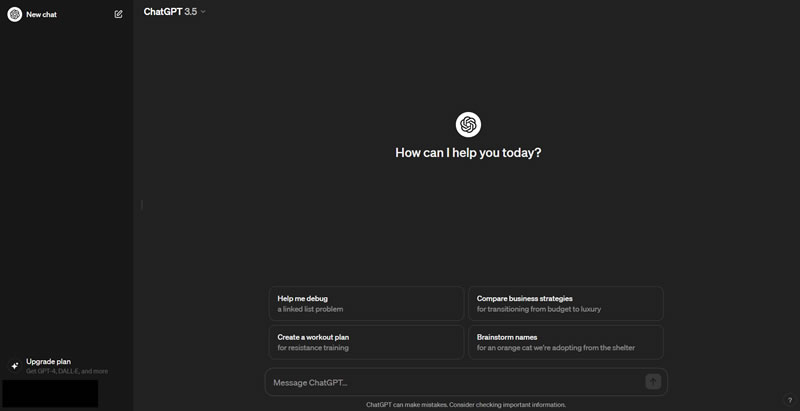Image resolution: width=800 pixels, height=411 pixels.
Task: Open the ChatGPT 3.5 model dropdown
Action: (x=174, y=12)
